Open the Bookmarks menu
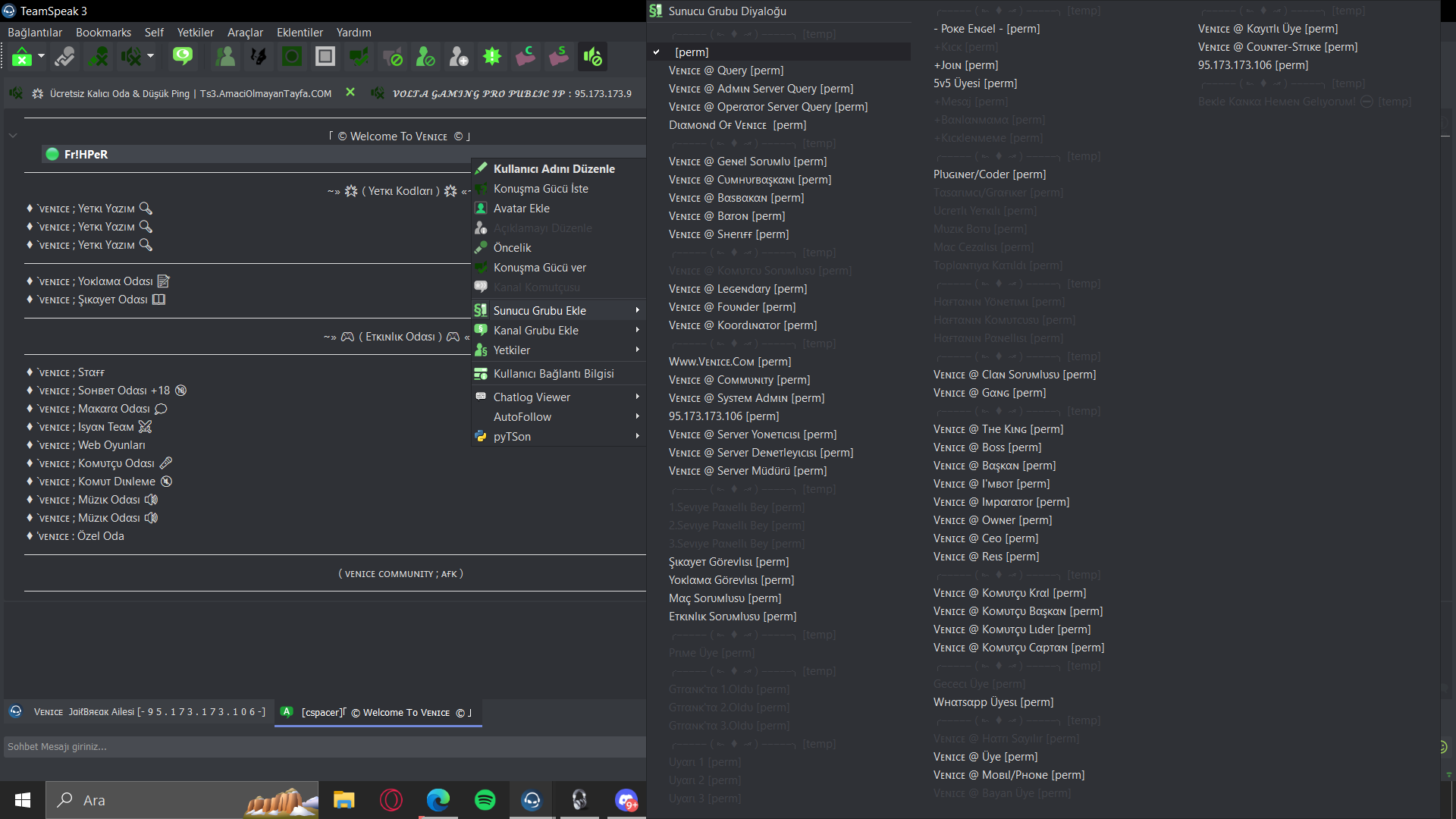Viewport: 1456px width, 819px height. point(103,33)
